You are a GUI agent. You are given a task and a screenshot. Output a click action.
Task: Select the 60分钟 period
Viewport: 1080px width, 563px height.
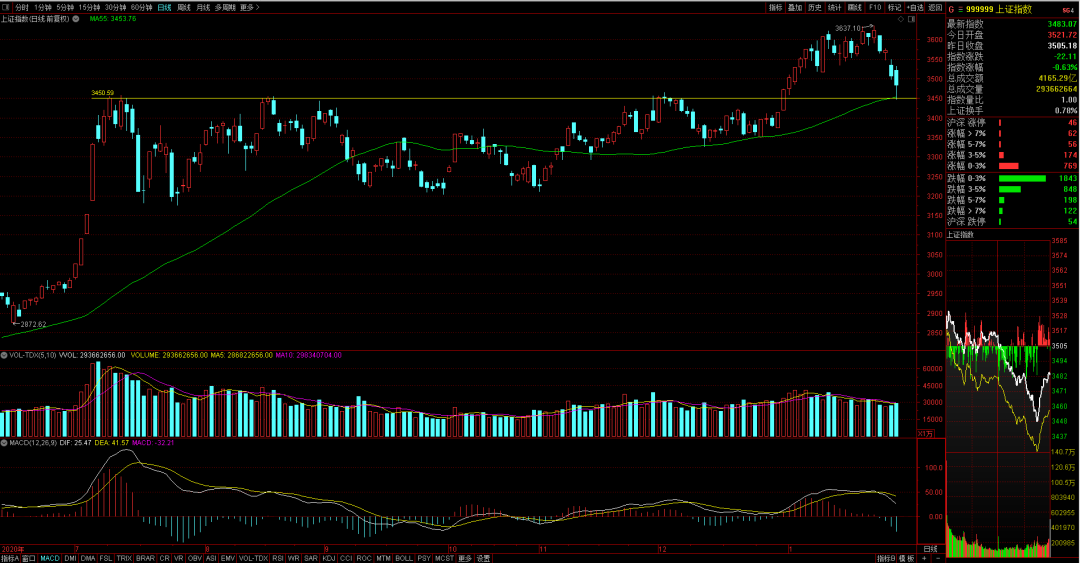pos(141,8)
